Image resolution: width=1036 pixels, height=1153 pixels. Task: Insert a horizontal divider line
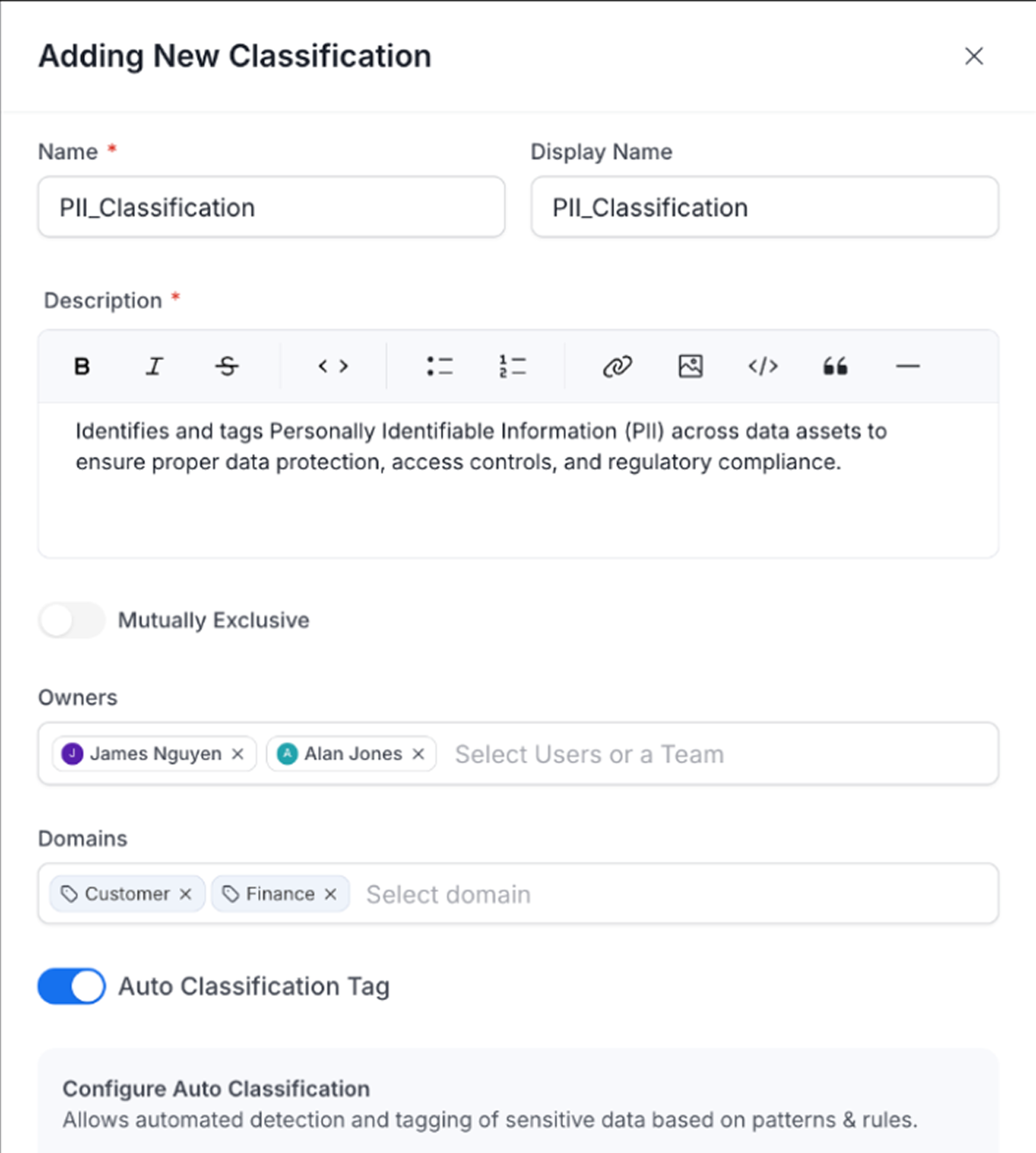click(907, 366)
